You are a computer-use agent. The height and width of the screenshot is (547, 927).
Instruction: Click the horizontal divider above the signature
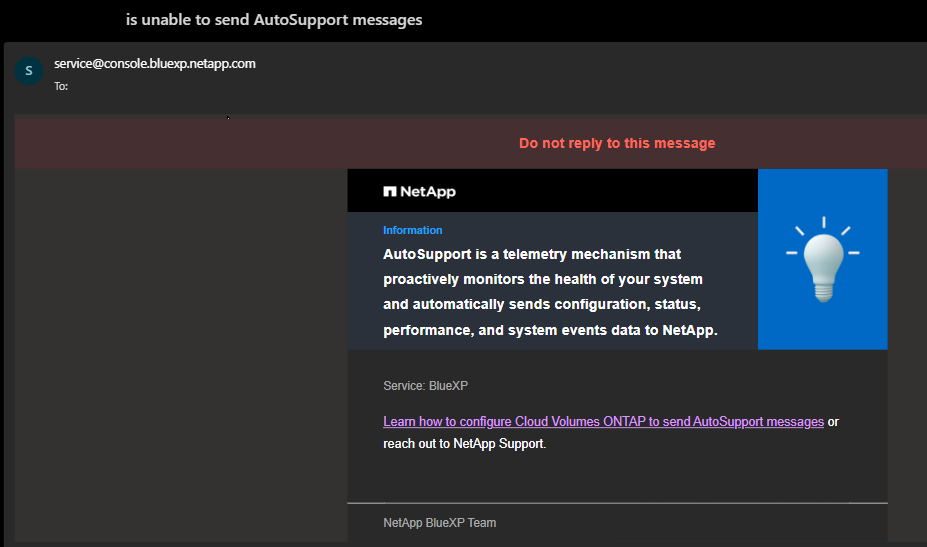pos(617,502)
